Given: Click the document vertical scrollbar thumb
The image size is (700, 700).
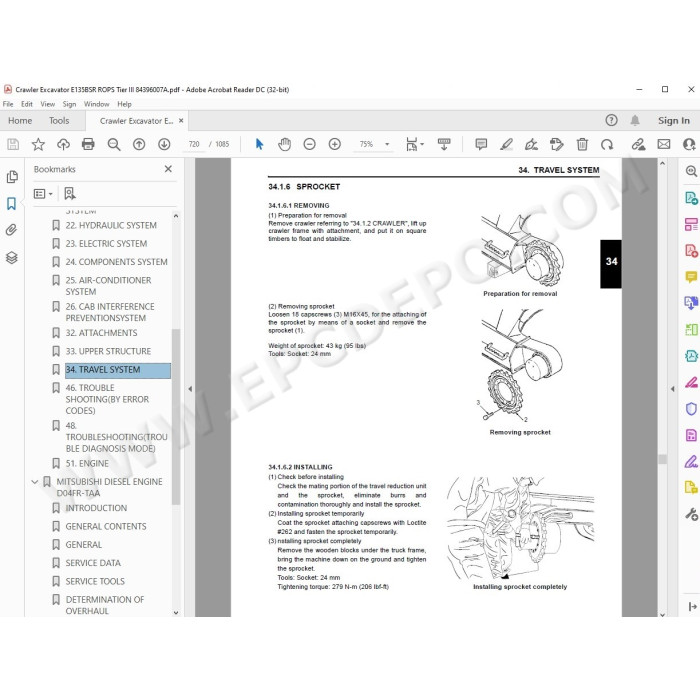Looking at the screenshot, I should coord(662,459).
